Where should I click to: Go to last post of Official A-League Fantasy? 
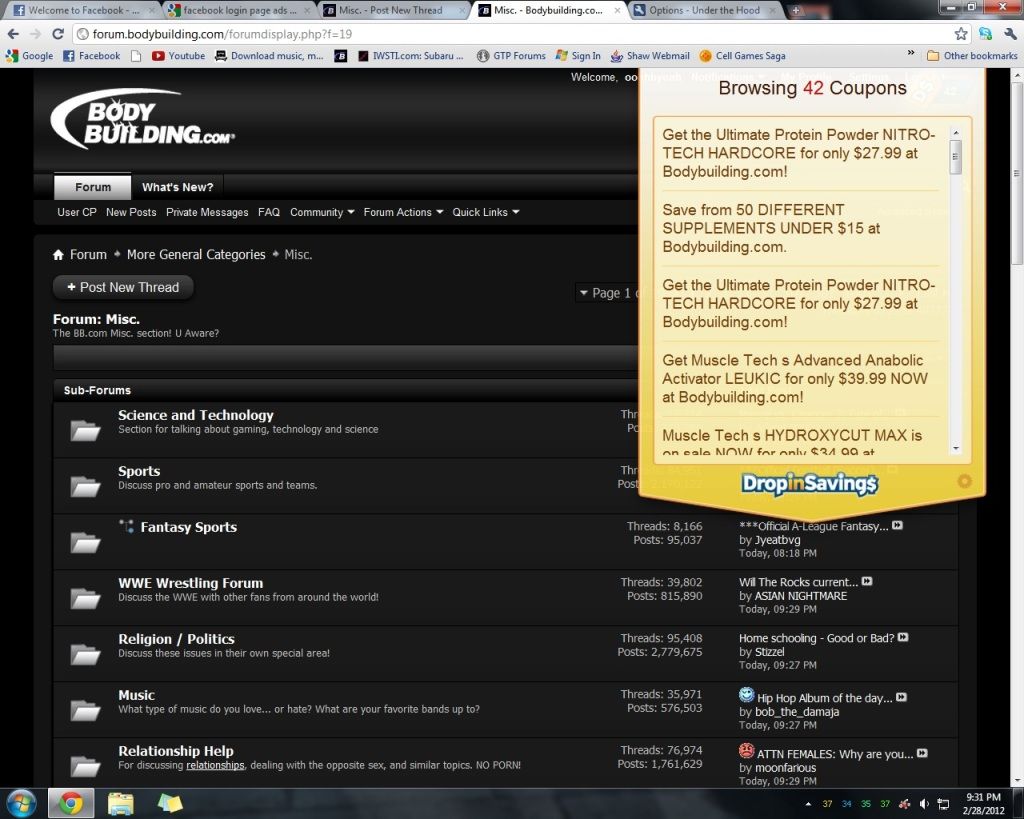tap(898, 525)
